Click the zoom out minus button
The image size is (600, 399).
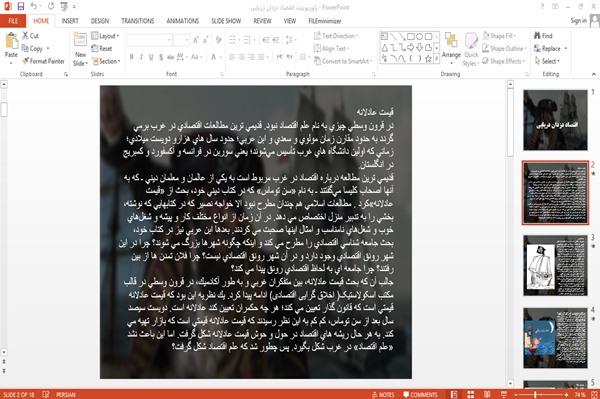516,394
